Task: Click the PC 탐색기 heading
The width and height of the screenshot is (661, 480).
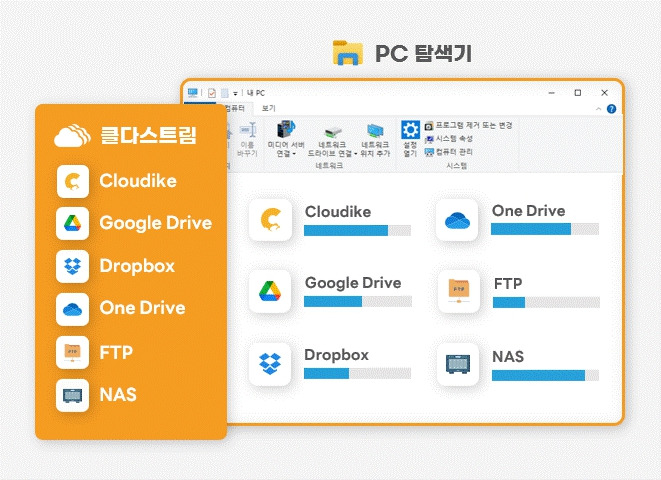Action: 423,54
